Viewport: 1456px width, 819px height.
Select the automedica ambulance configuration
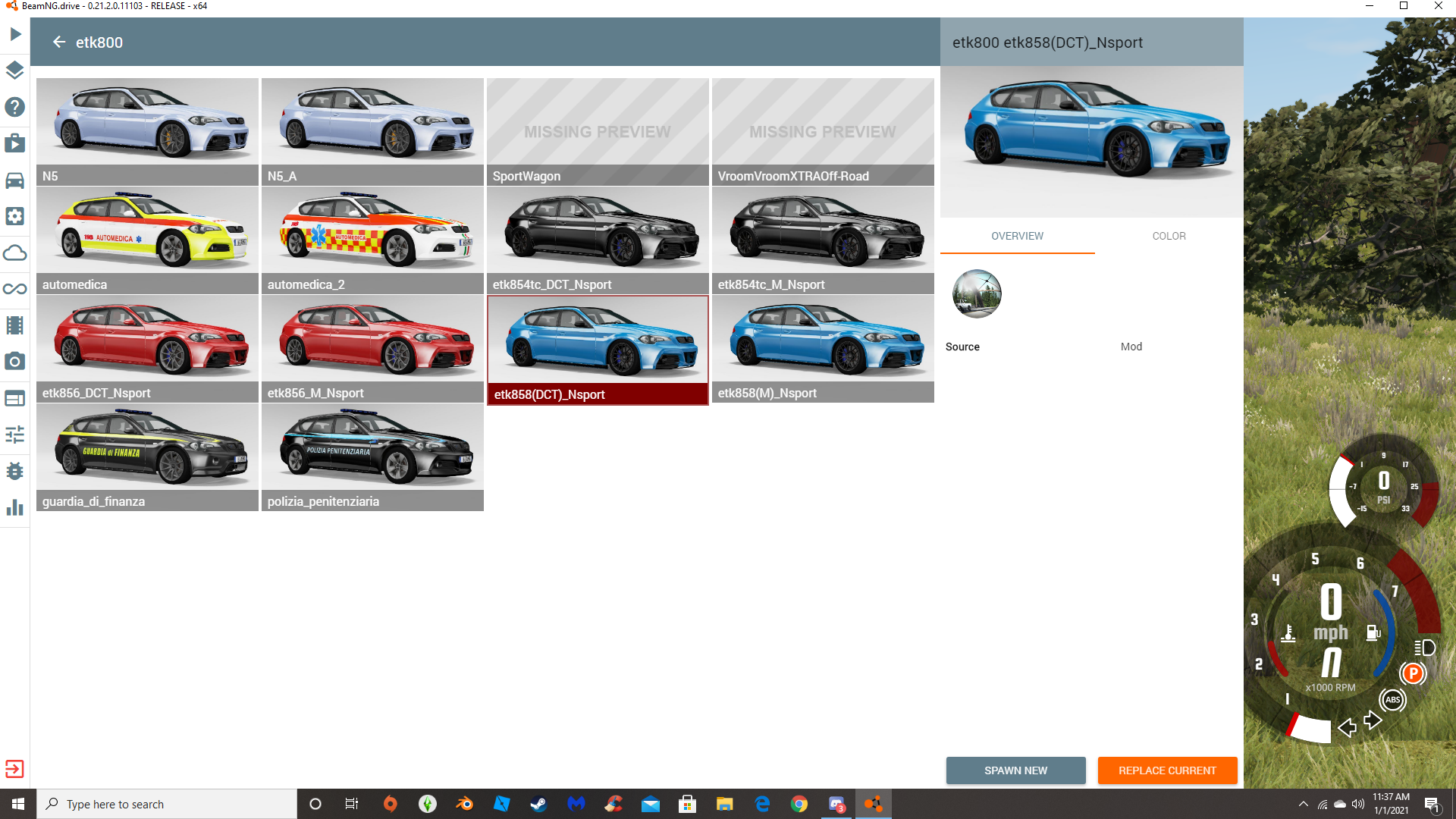pyautogui.click(x=147, y=240)
